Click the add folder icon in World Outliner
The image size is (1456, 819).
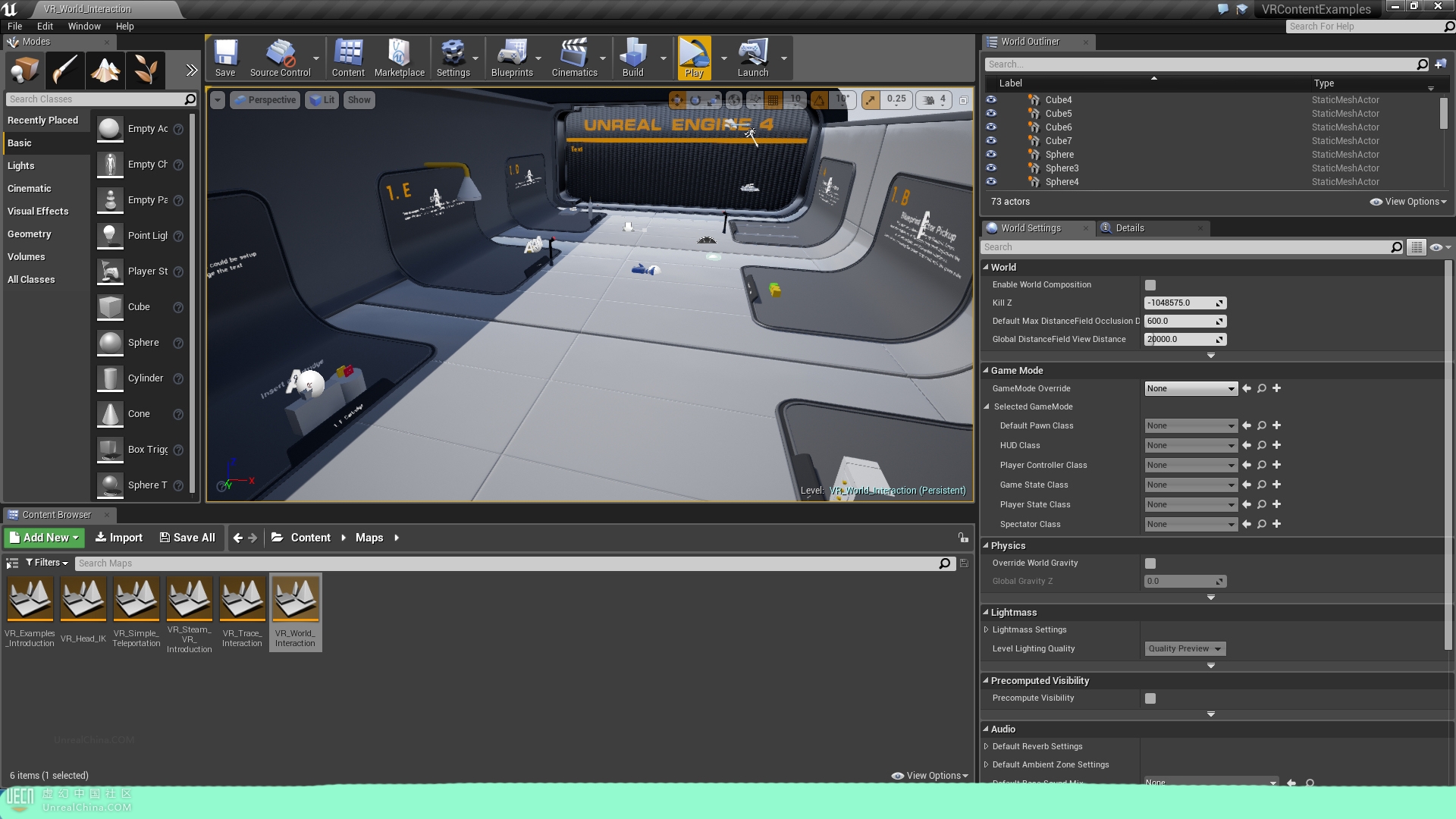click(1441, 64)
